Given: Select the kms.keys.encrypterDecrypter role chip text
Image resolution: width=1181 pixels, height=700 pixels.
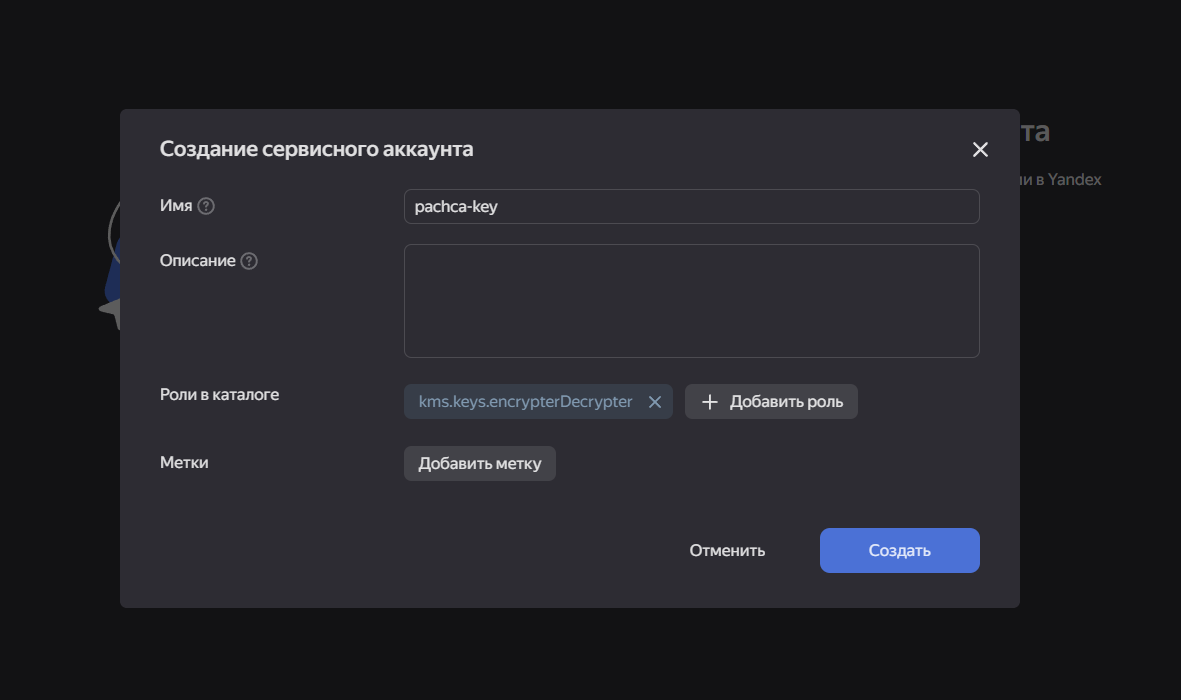Looking at the screenshot, I should click(525, 402).
